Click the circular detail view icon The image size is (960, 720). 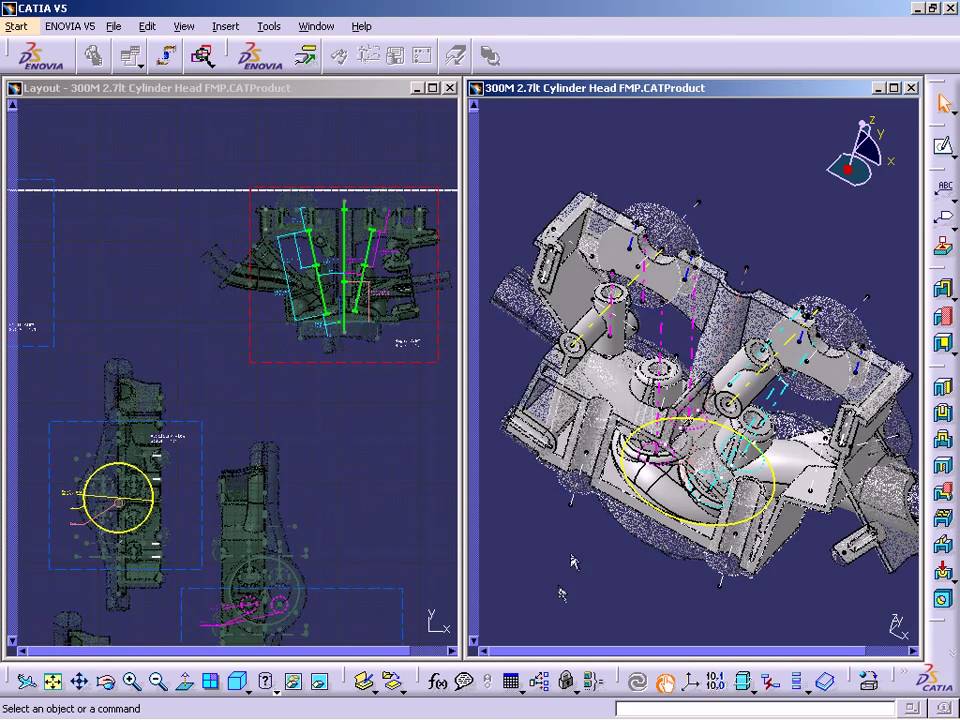pos(943,598)
